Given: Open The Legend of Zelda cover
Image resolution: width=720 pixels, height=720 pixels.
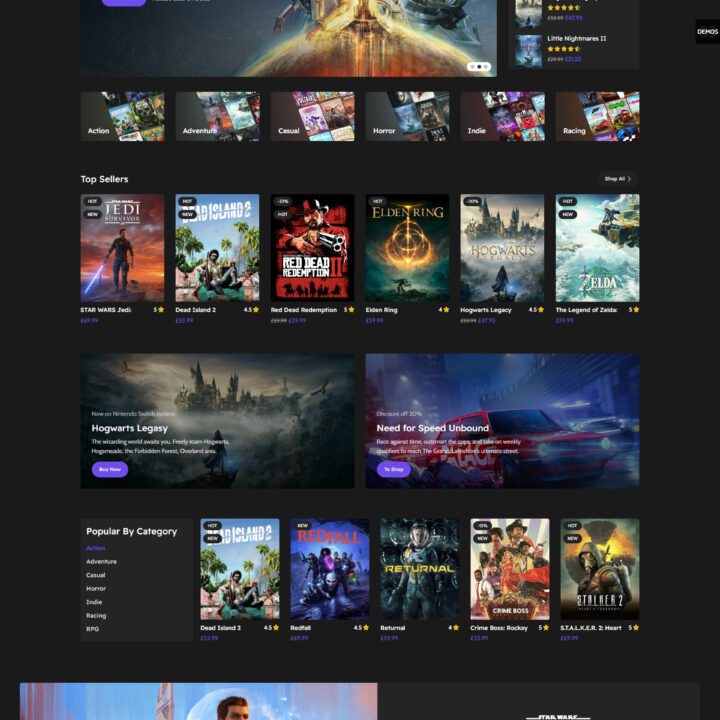Looking at the screenshot, I should (597, 248).
